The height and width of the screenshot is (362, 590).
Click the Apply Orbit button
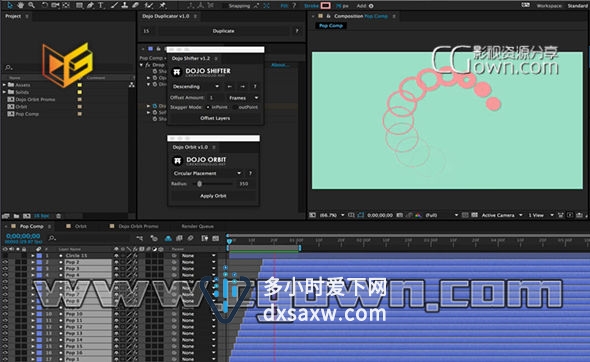point(213,196)
